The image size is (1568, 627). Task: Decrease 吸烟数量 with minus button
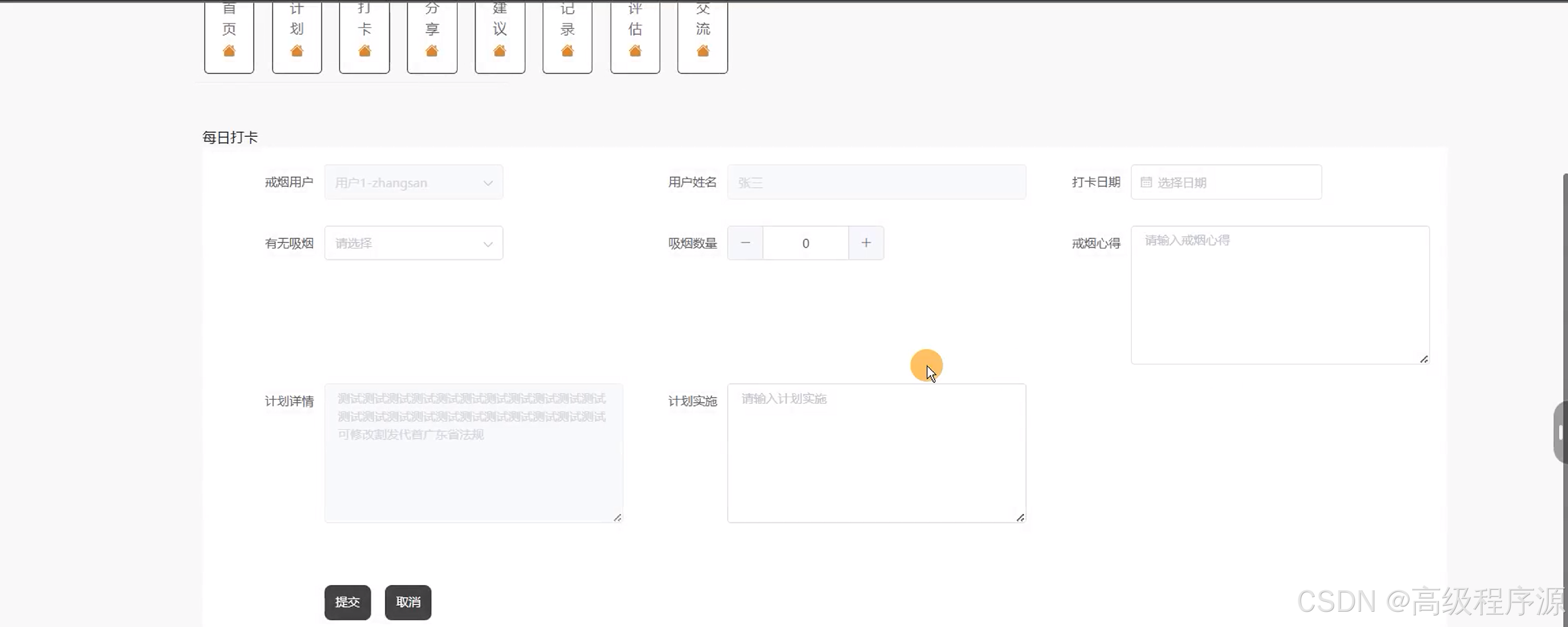click(x=745, y=243)
